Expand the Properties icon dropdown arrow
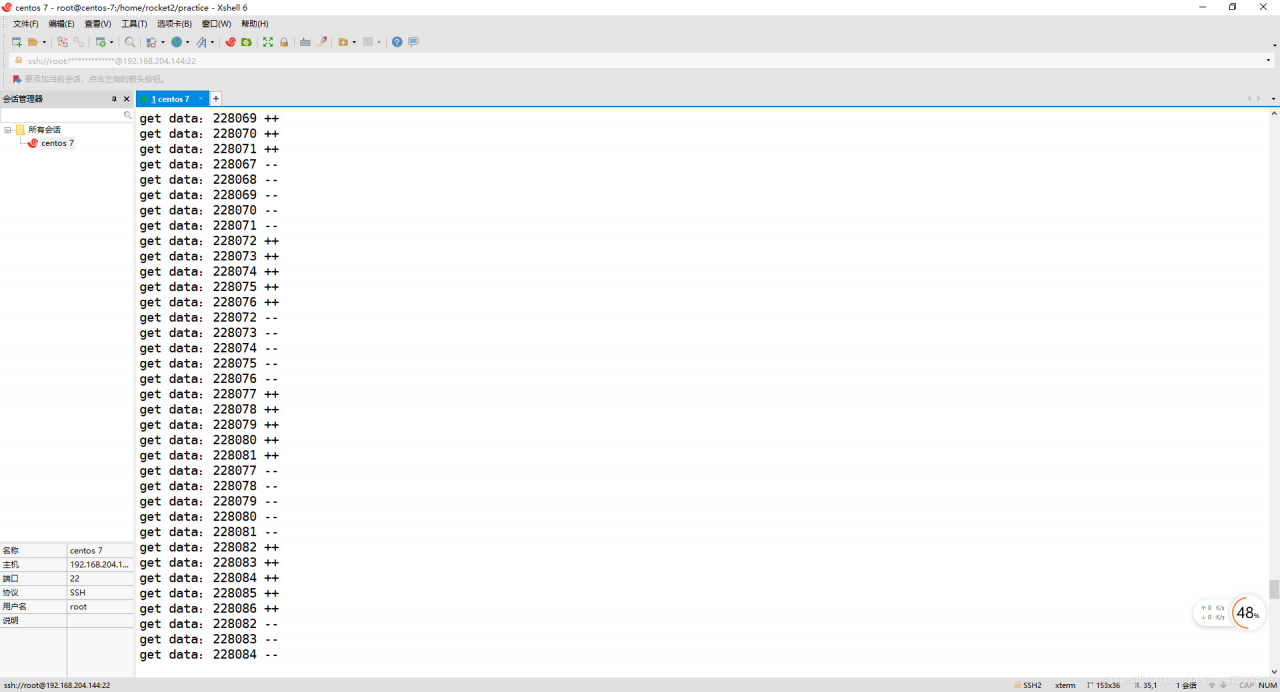The image size is (1280, 692). (x=111, y=42)
